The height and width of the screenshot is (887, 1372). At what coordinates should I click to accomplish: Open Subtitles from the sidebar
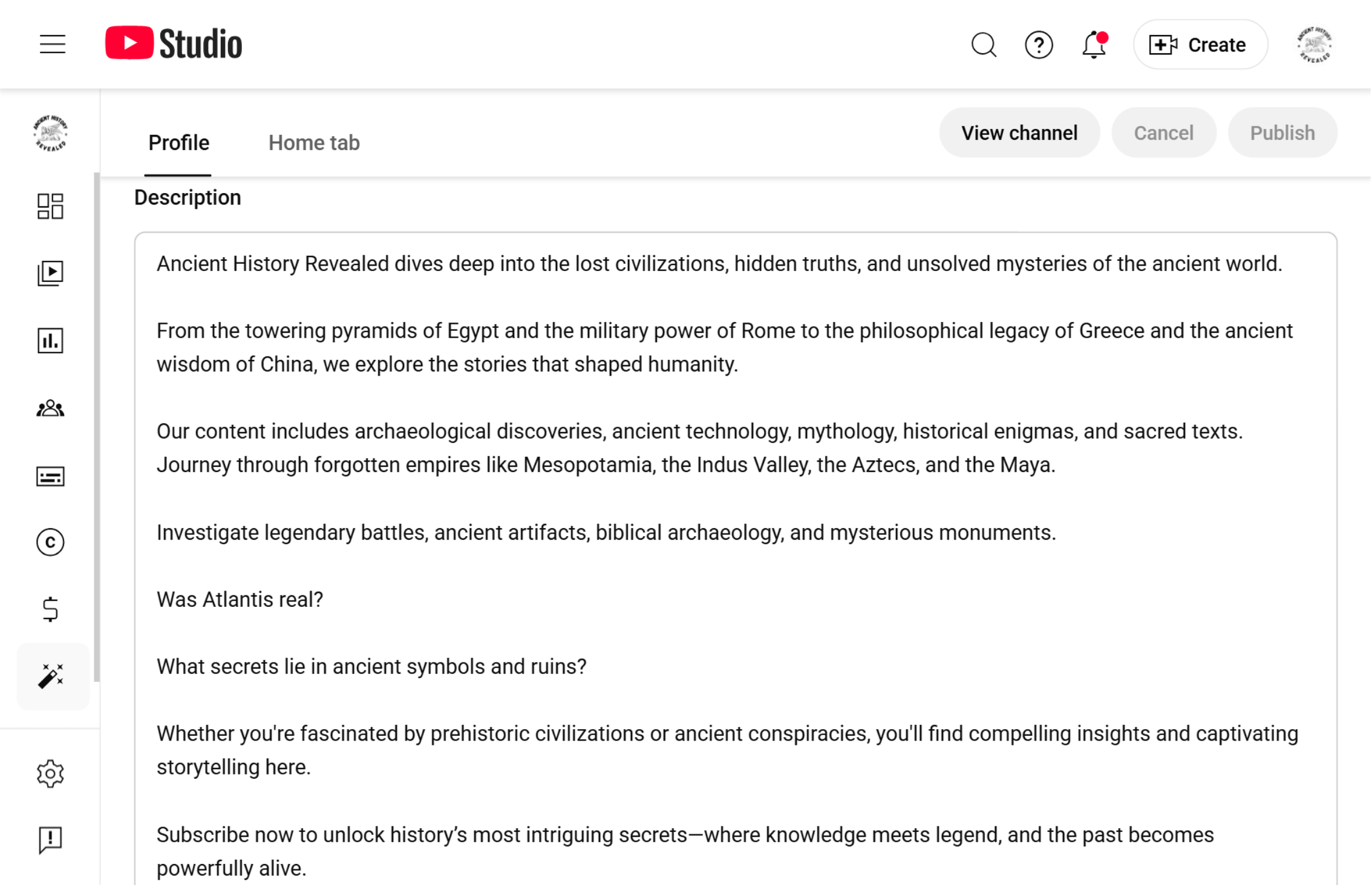click(50, 476)
